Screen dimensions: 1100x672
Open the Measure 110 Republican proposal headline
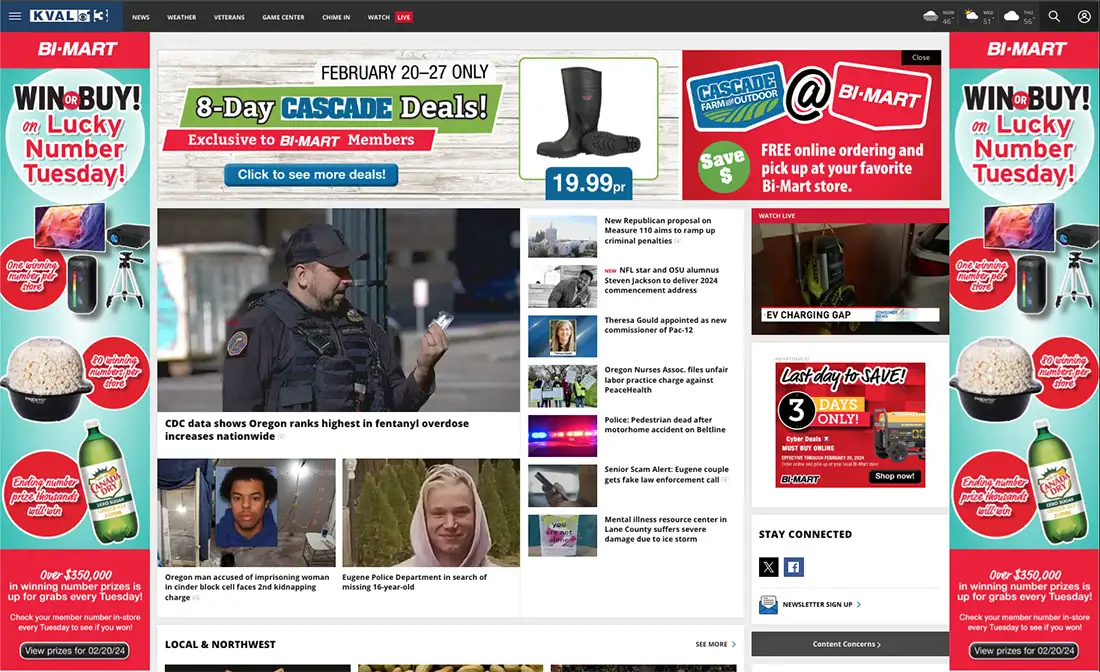(x=659, y=230)
